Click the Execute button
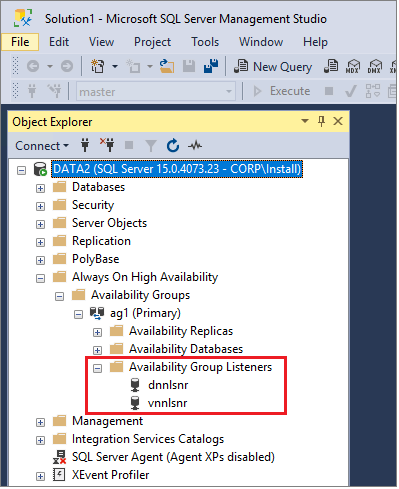Screen dimensions: 399x489 point(282,91)
